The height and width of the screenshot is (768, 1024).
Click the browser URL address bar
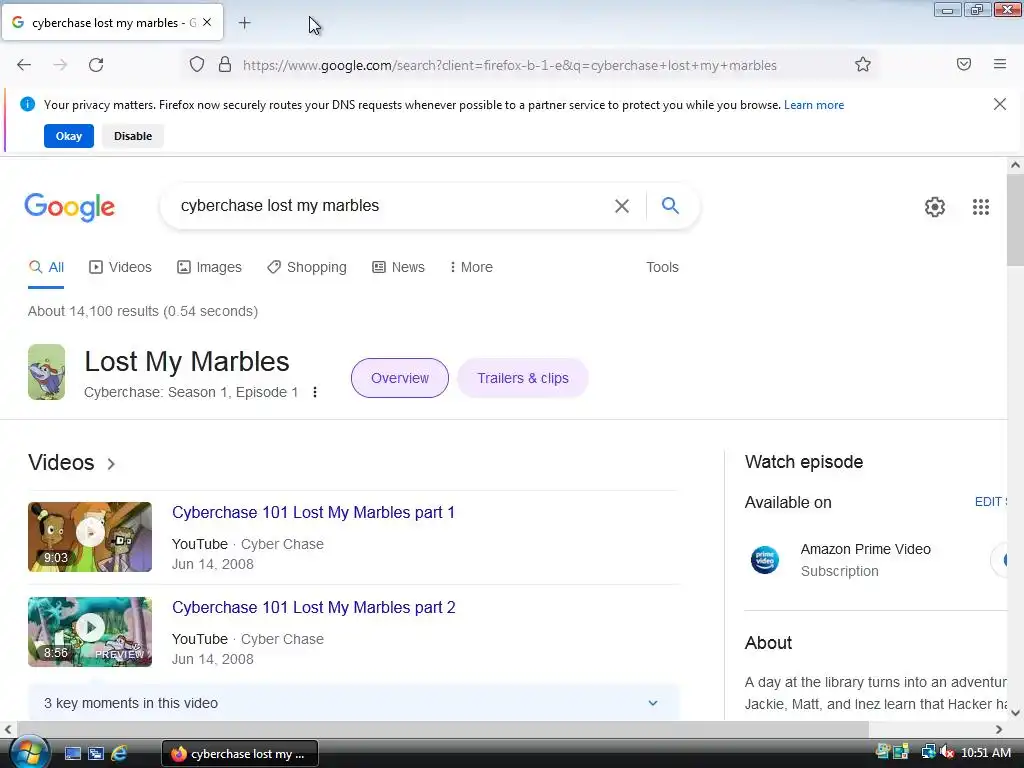click(509, 65)
